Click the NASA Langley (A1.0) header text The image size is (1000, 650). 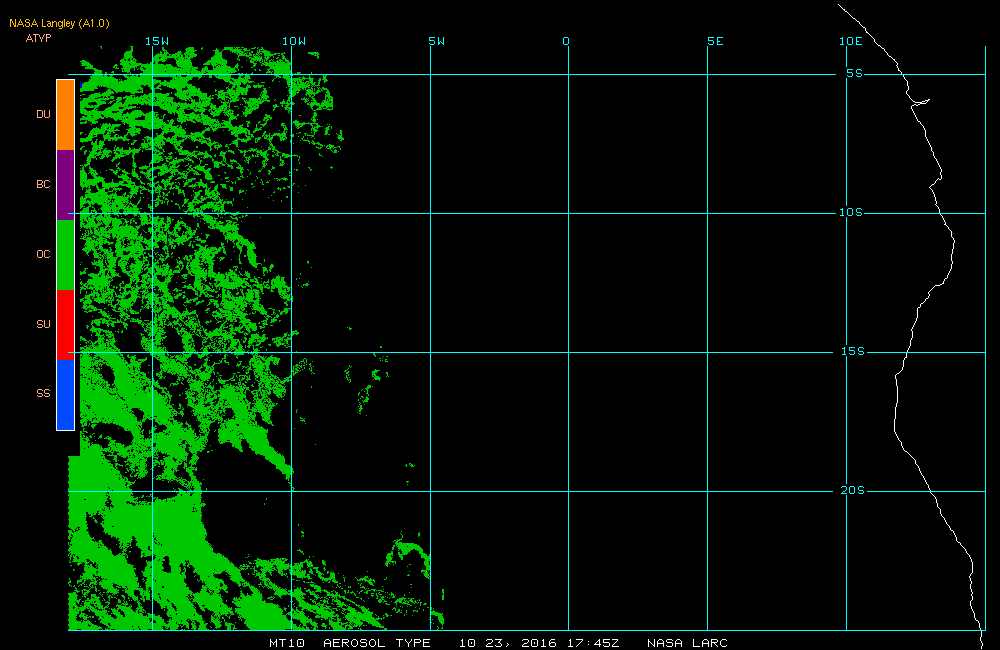pyautogui.click(x=59, y=22)
